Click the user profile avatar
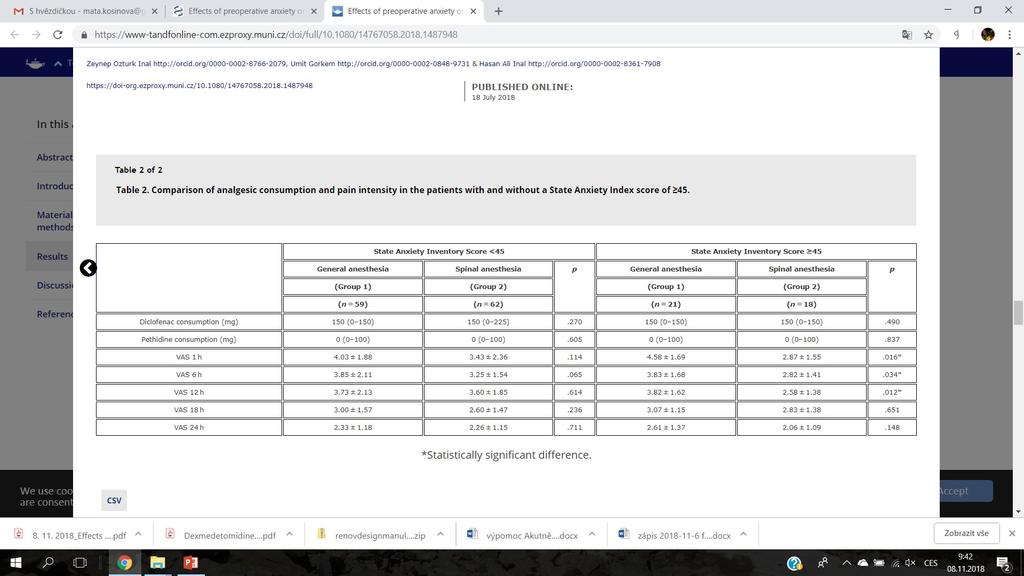The image size is (1024, 576). point(987,35)
